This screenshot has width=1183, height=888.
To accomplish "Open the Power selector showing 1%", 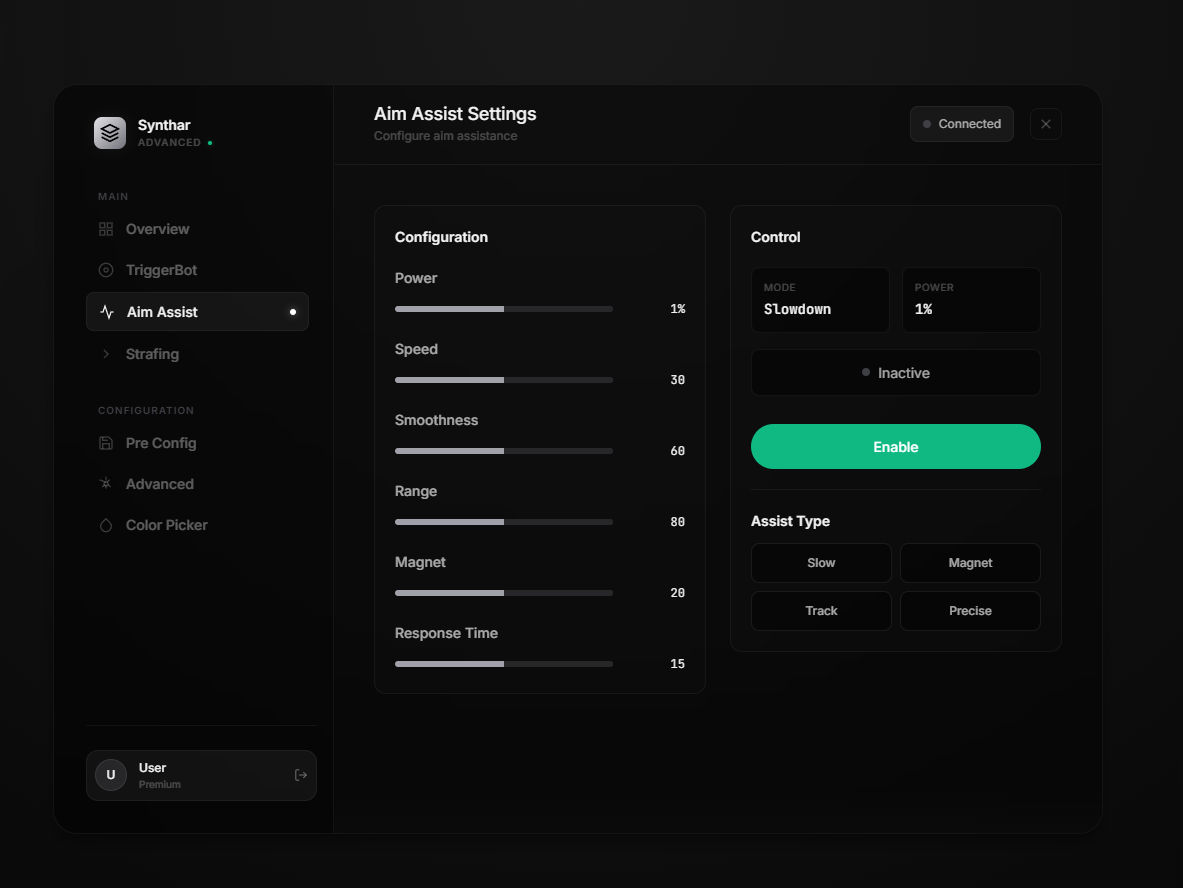I will pos(971,299).
